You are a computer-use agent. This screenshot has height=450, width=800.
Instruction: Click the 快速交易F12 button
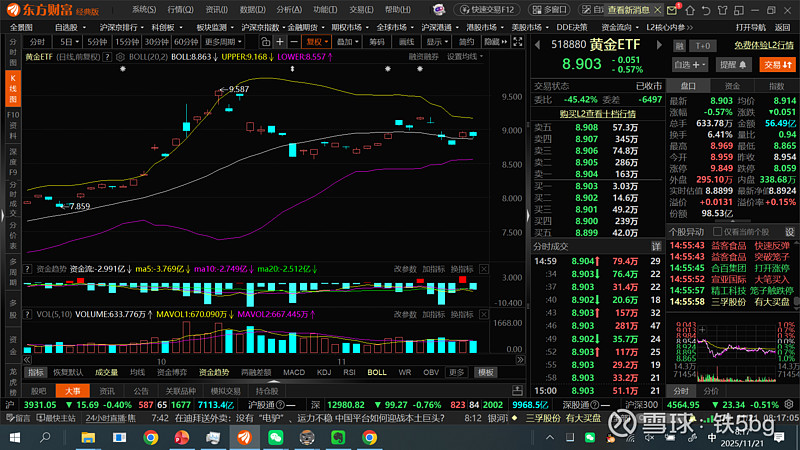pyautogui.click(x=487, y=10)
